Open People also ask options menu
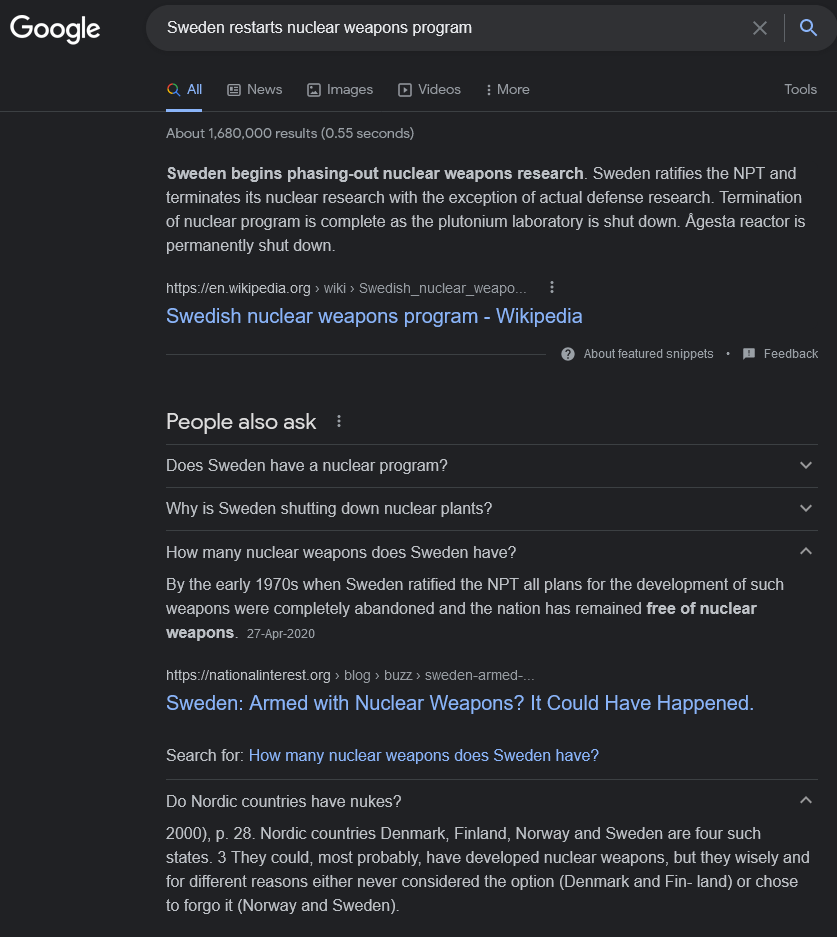This screenshot has width=837, height=937. (x=339, y=422)
